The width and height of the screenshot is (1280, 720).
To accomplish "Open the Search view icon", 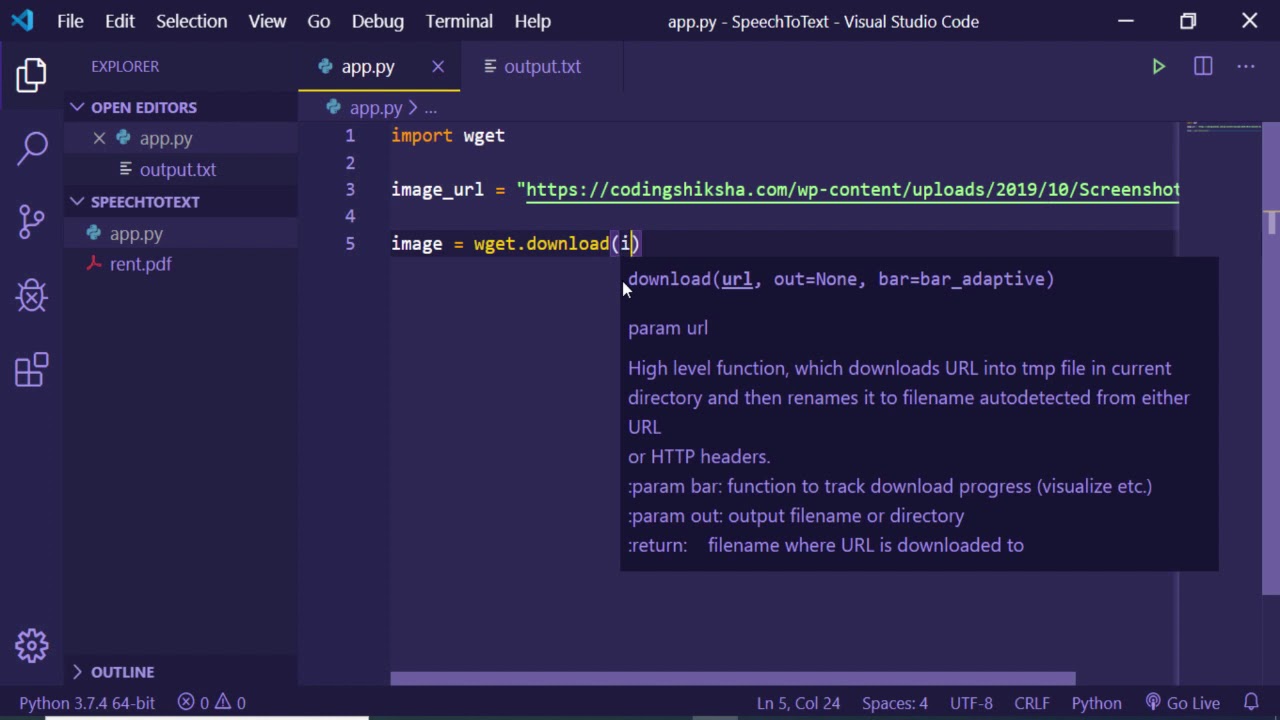I will [x=32, y=148].
